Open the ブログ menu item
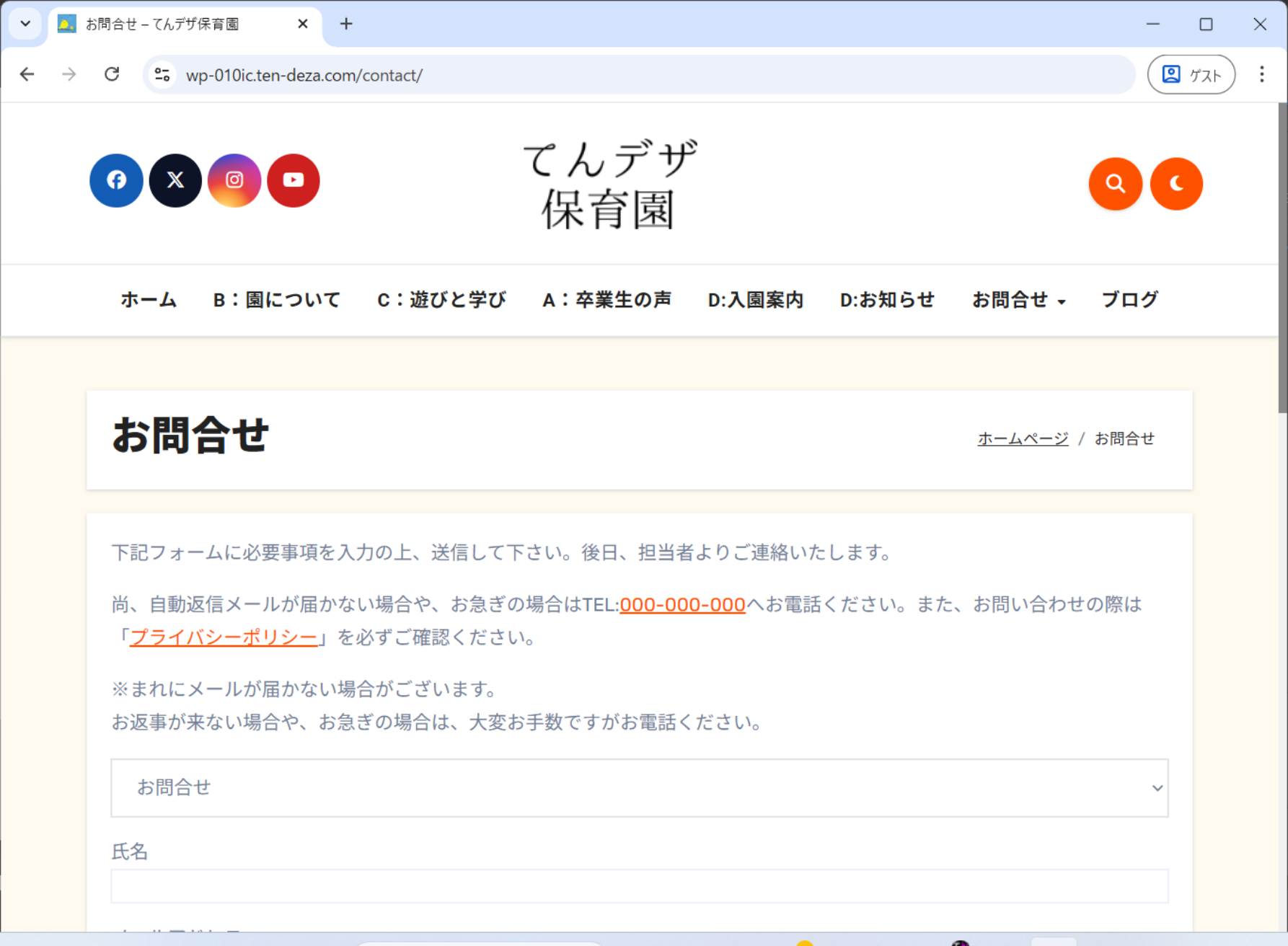1288x946 pixels. (1129, 300)
